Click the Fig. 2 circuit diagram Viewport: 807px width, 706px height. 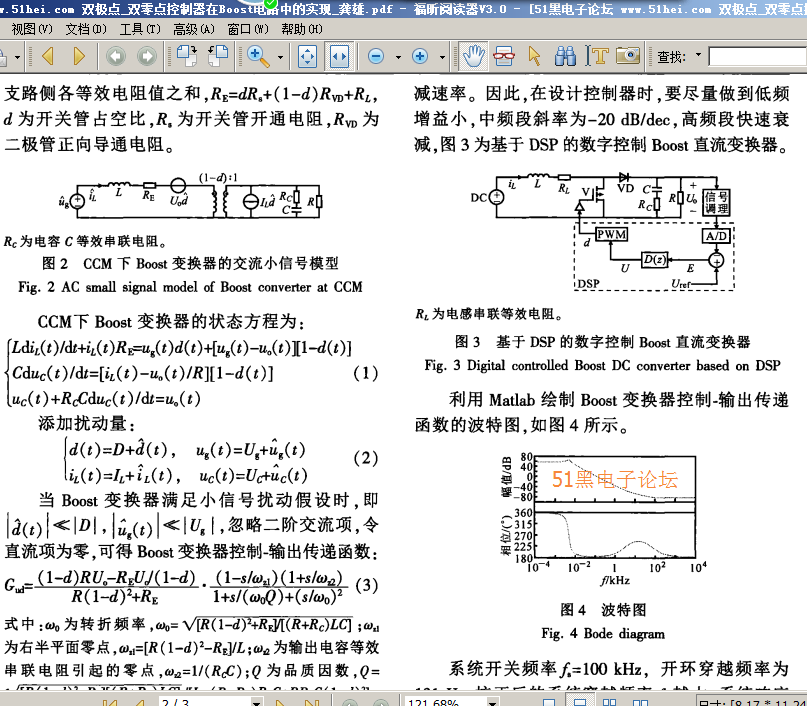coord(191,198)
